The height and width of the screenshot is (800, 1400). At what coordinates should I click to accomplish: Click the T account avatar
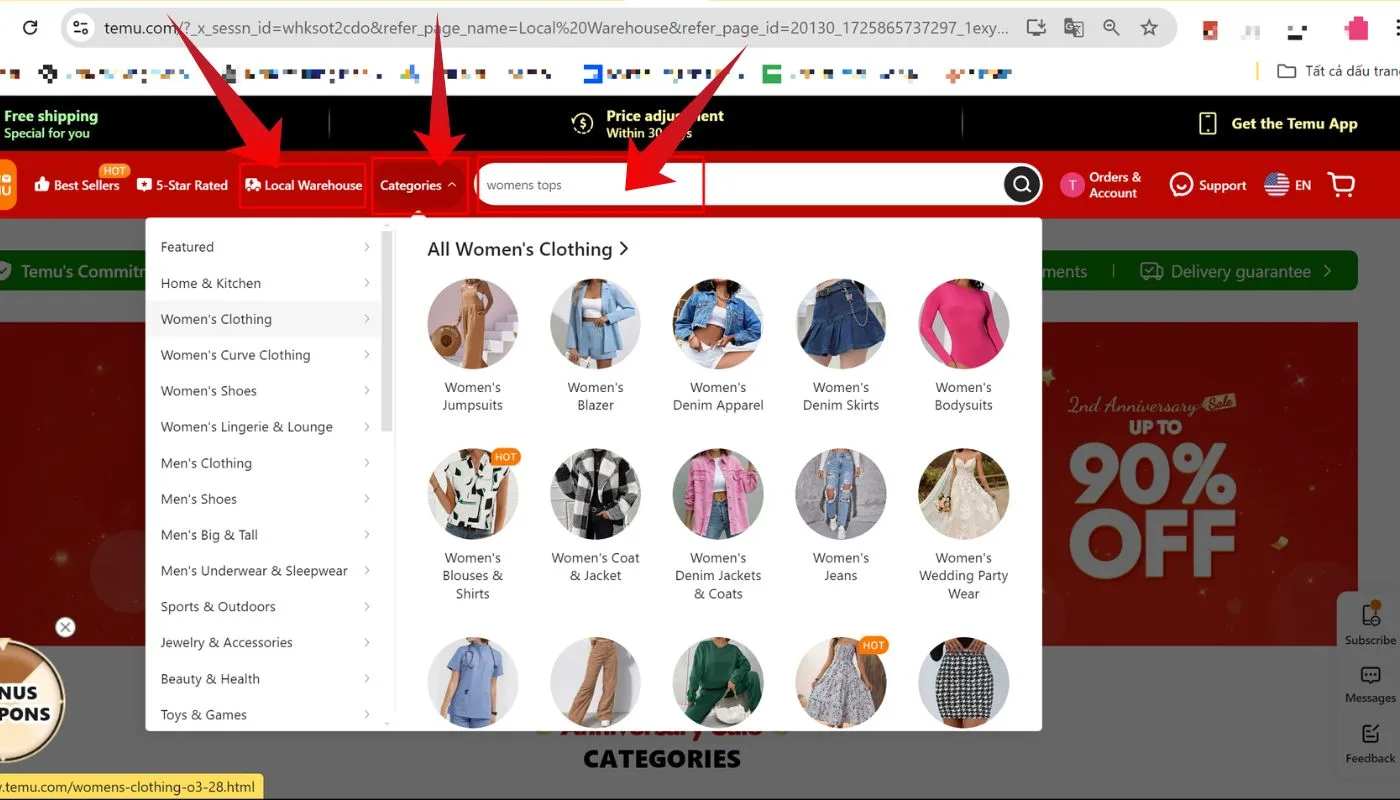[1072, 185]
